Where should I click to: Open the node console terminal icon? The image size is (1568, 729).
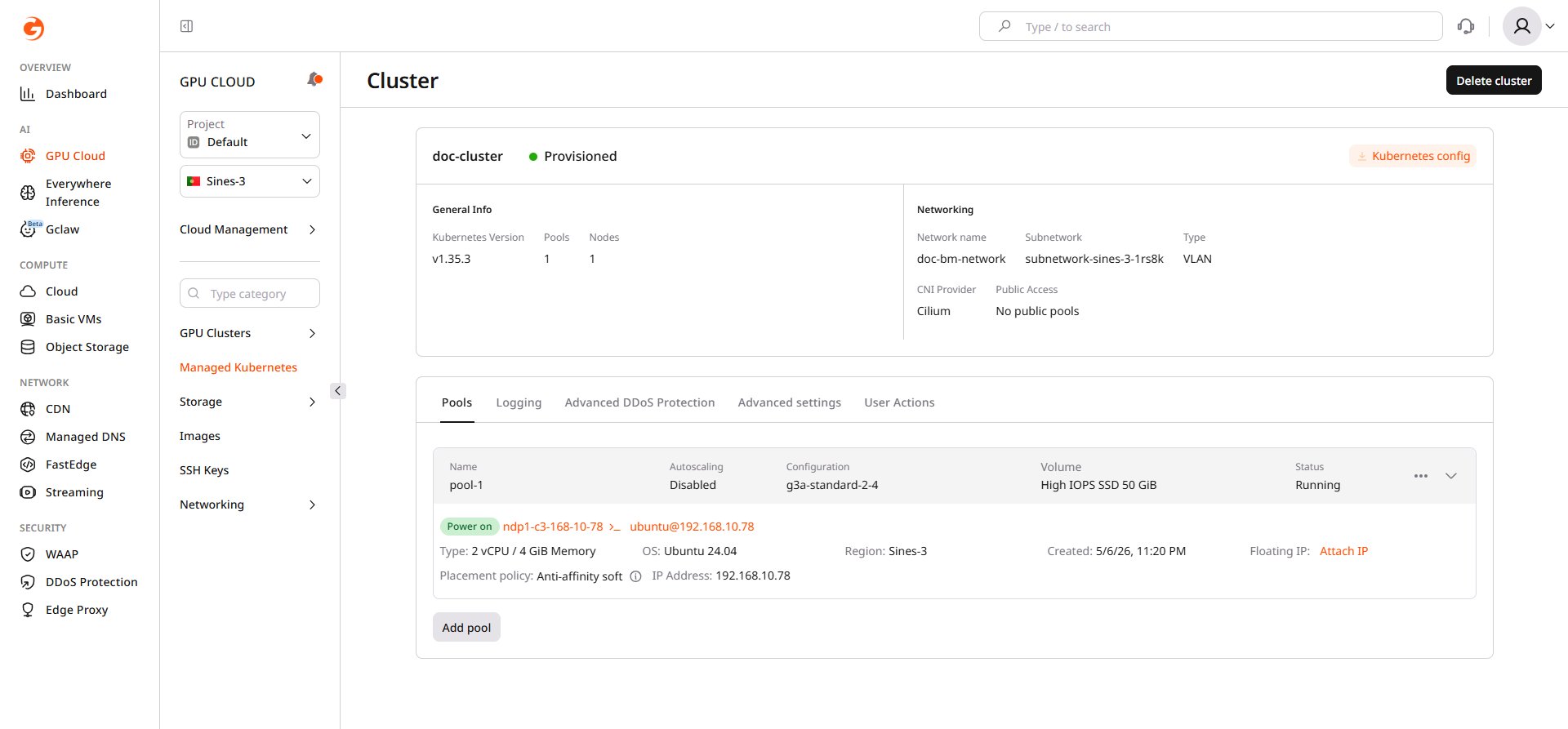[x=615, y=527]
